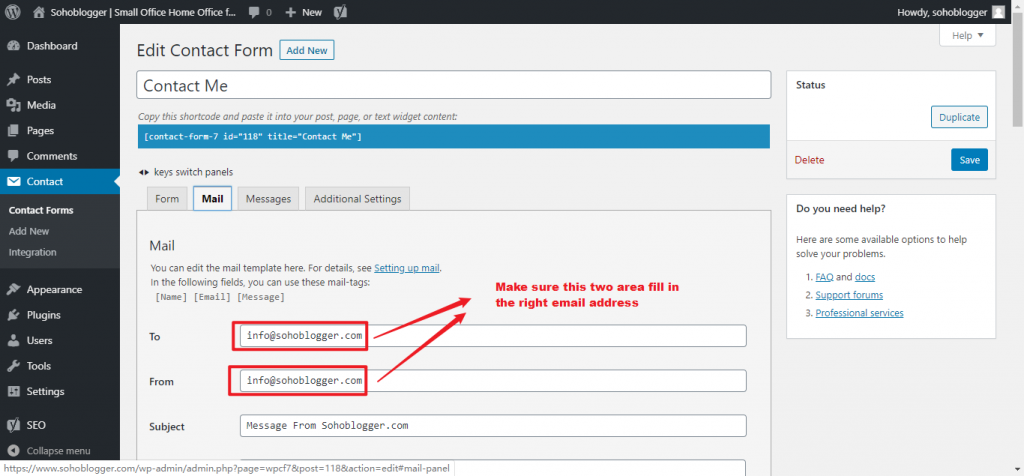This screenshot has height=476, width=1024.
Task: Open the Posts menu in sidebar
Action: 39,80
